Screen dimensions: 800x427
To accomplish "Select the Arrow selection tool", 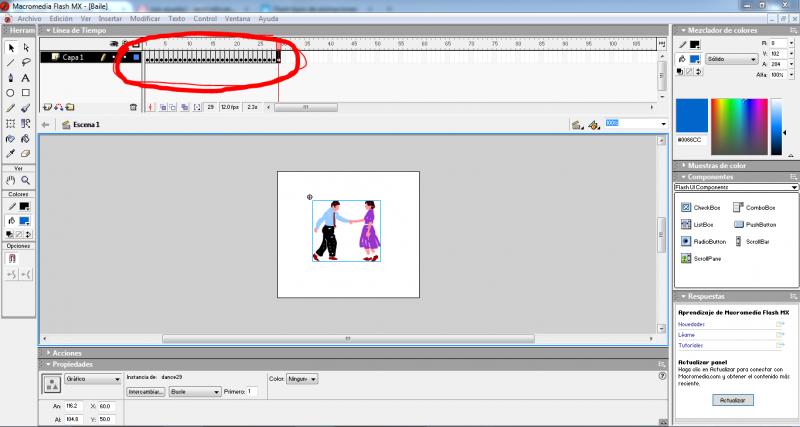I will point(10,47).
